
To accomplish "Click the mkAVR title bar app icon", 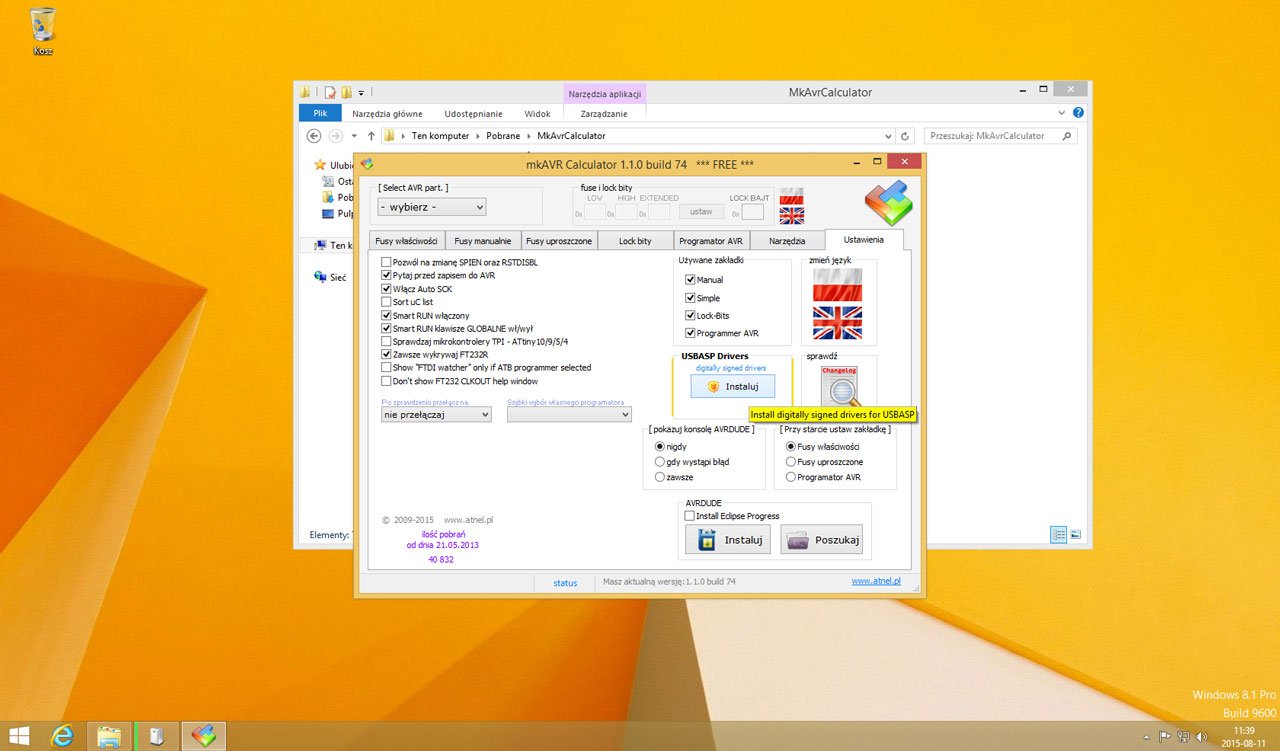I will tap(367, 163).
